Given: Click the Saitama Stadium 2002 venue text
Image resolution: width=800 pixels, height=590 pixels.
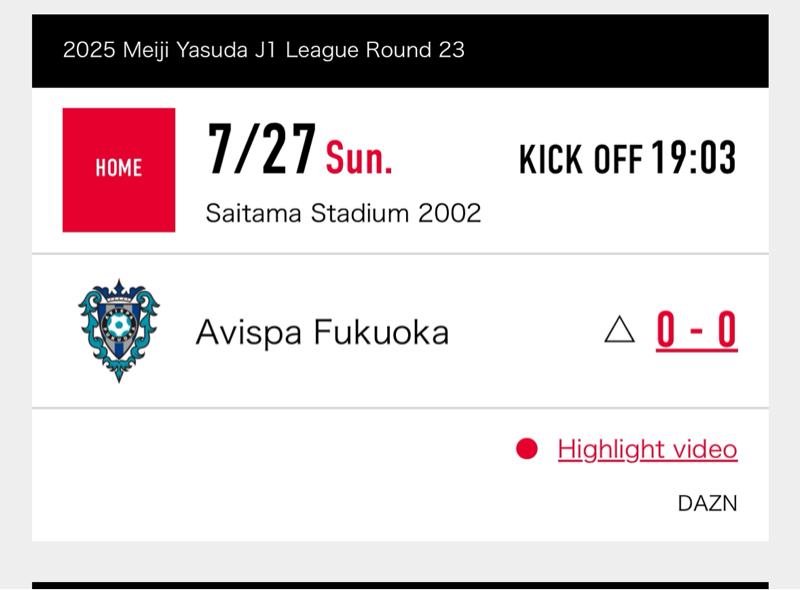Looking at the screenshot, I should (343, 213).
